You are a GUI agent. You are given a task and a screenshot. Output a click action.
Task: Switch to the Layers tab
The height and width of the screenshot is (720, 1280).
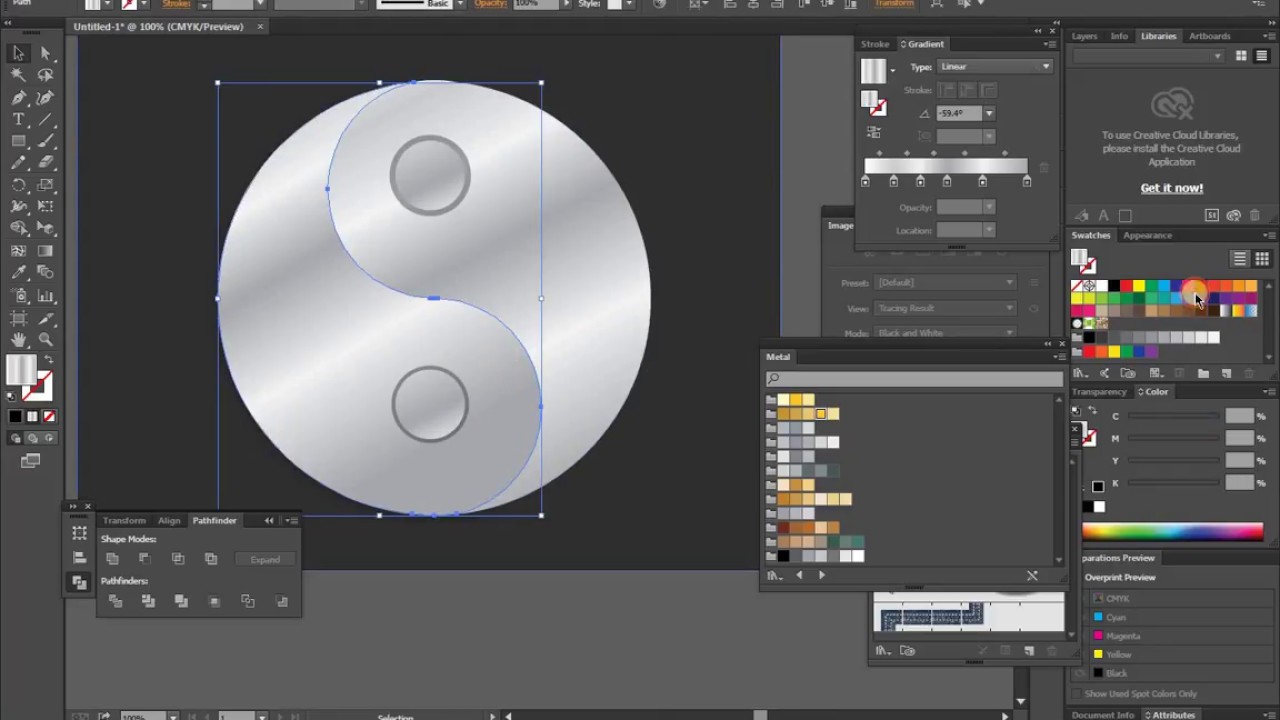pos(1085,36)
